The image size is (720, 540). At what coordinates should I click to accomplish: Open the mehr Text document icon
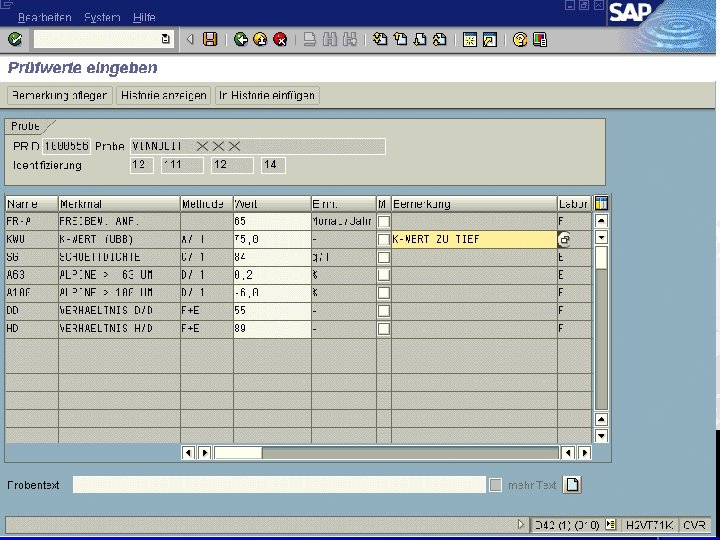572,484
